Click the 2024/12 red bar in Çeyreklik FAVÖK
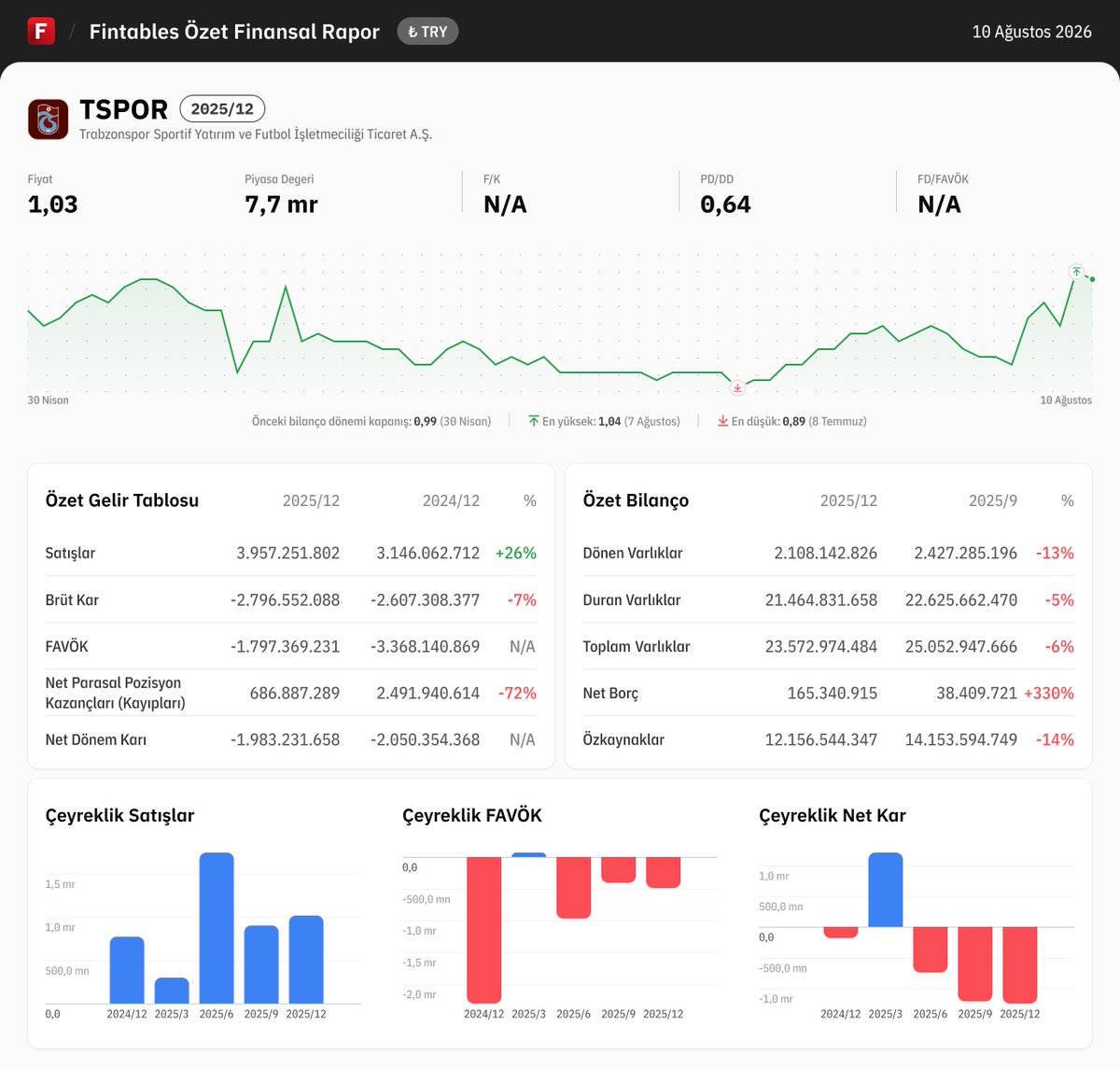The width and height of the screenshot is (1120, 1069). coord(484,930)
